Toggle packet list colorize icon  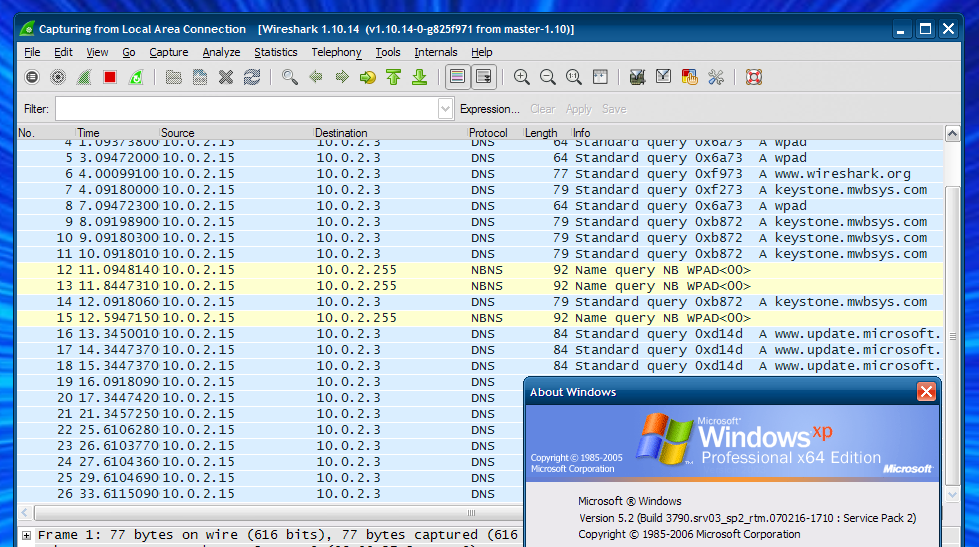click(x=458, y=77)
